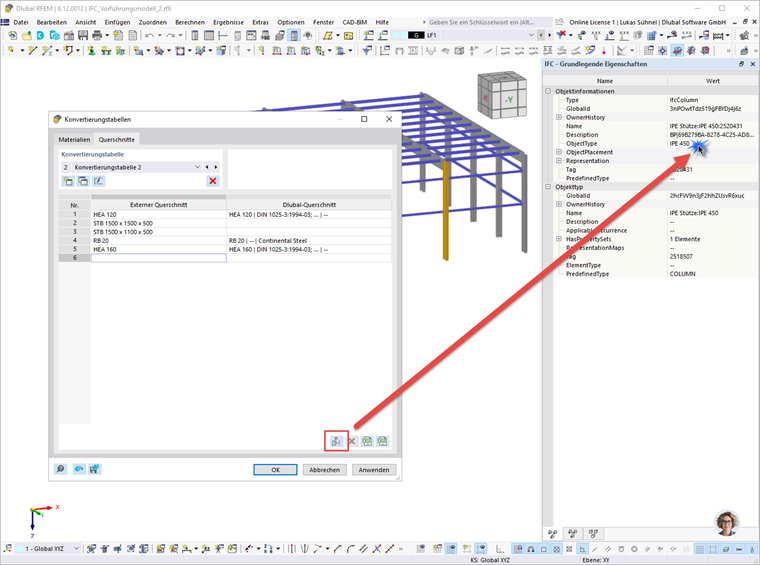
Task: Switch to the Materialien tab
Action: pos(74,140)
